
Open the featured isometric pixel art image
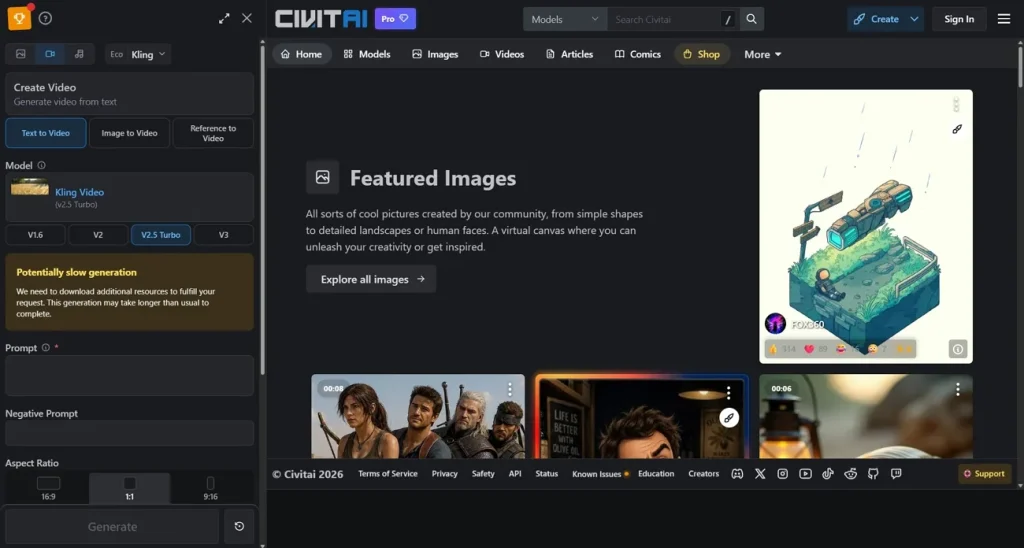(x=865, y=226)
